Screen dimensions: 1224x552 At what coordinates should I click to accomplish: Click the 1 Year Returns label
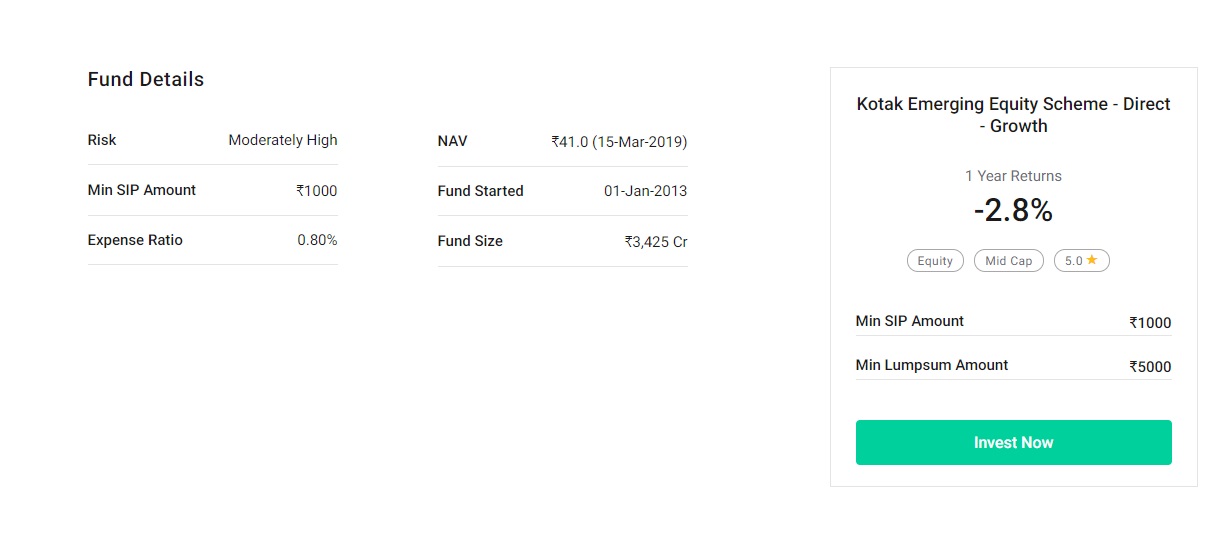tap(1013, 176)
